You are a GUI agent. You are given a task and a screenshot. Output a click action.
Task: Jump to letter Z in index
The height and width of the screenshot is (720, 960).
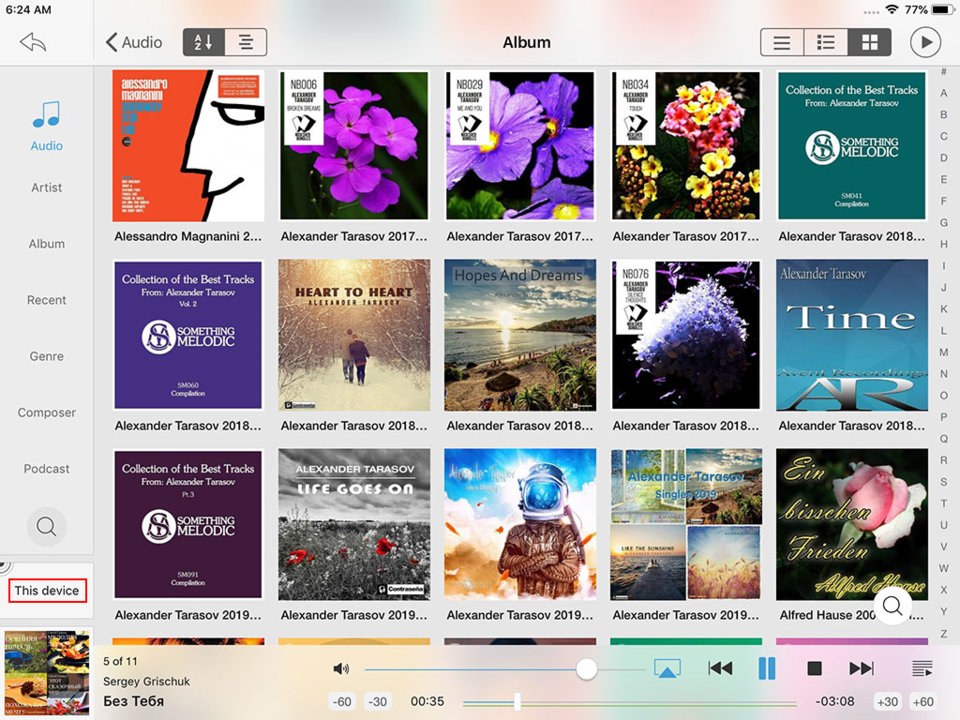943,634
